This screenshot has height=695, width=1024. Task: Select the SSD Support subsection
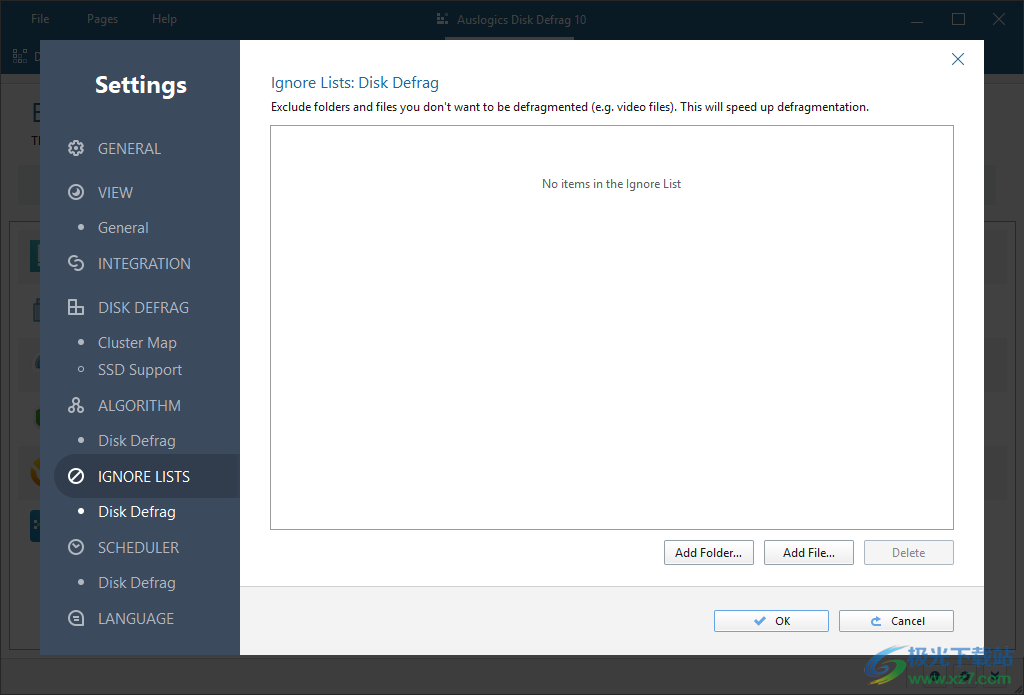(x=140, y=370)
